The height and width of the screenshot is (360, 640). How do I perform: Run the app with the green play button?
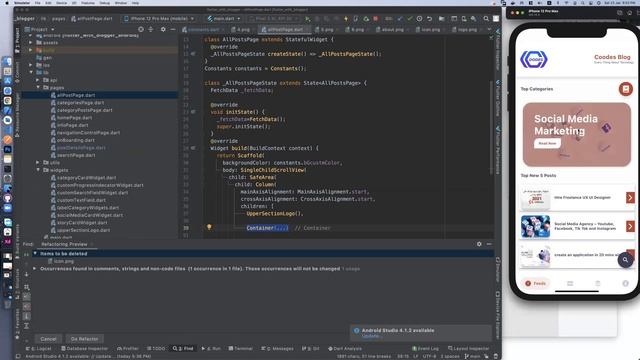[x=307, y=19]
